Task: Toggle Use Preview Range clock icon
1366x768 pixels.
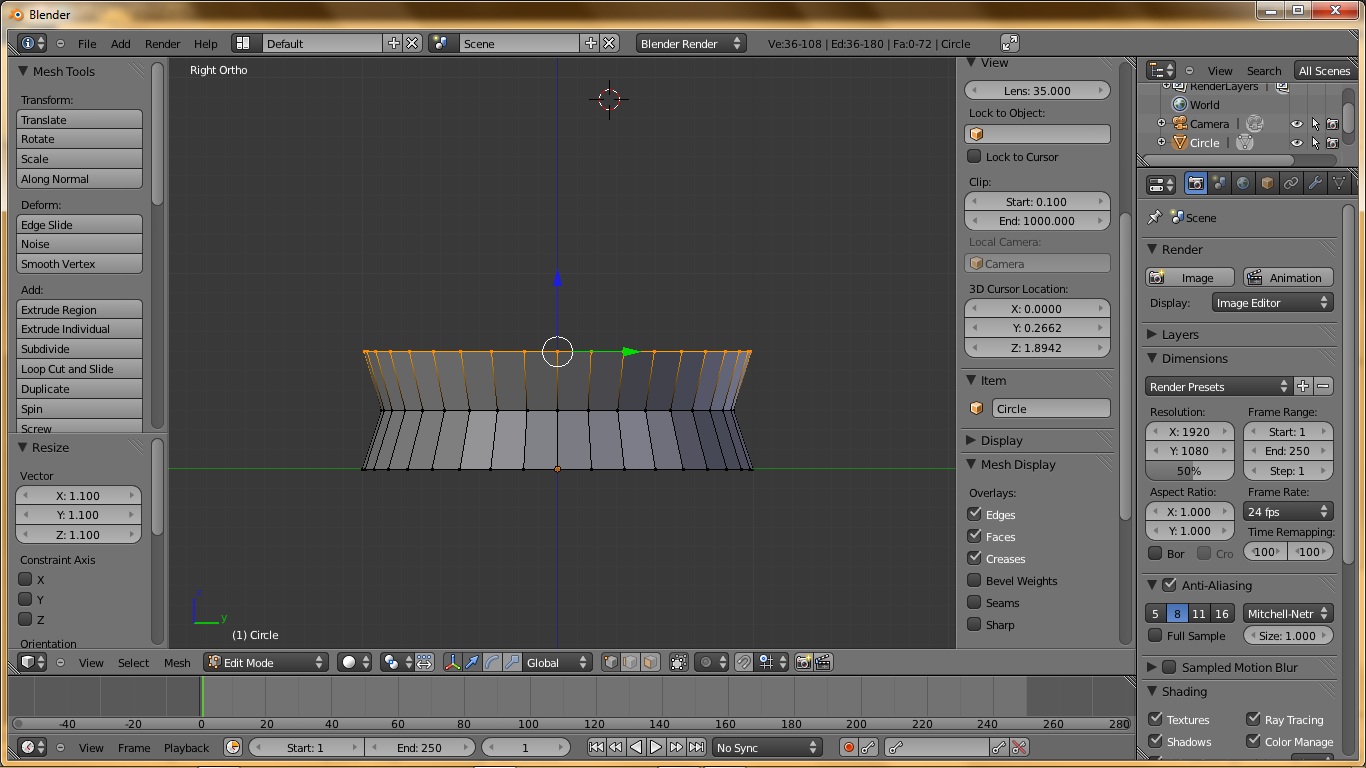Action: 233,747
